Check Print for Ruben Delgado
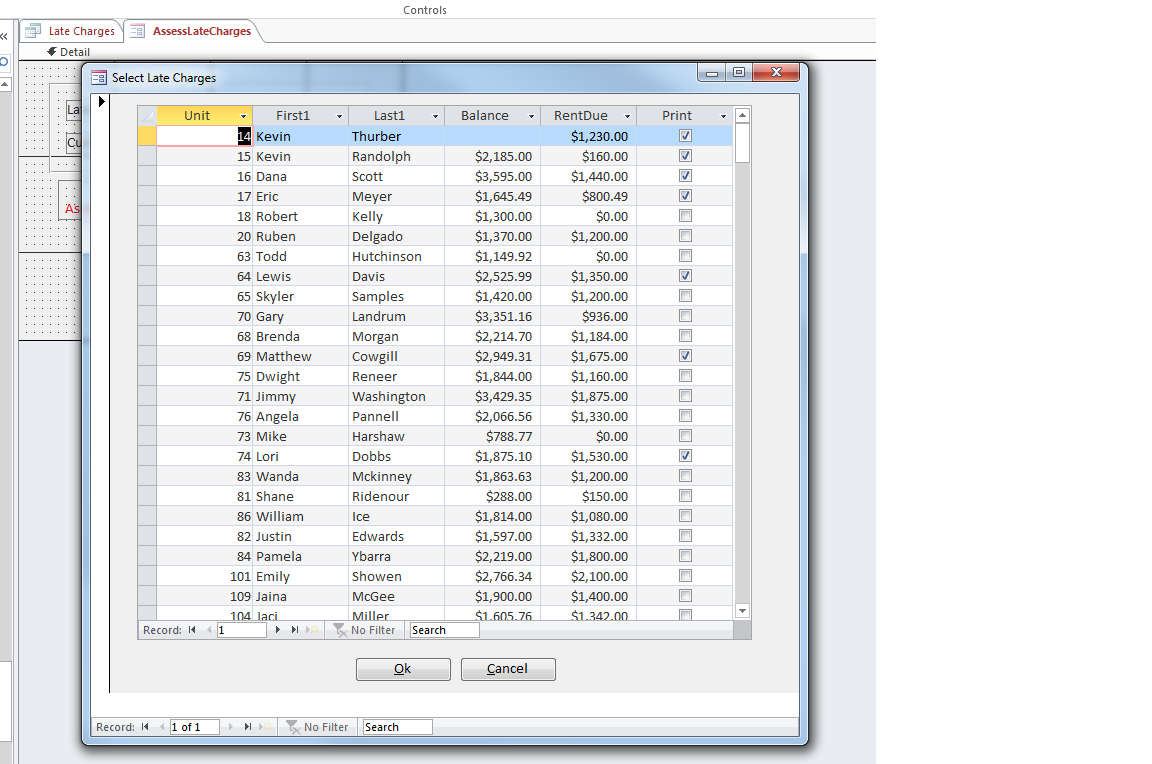 tap(685, 236)
